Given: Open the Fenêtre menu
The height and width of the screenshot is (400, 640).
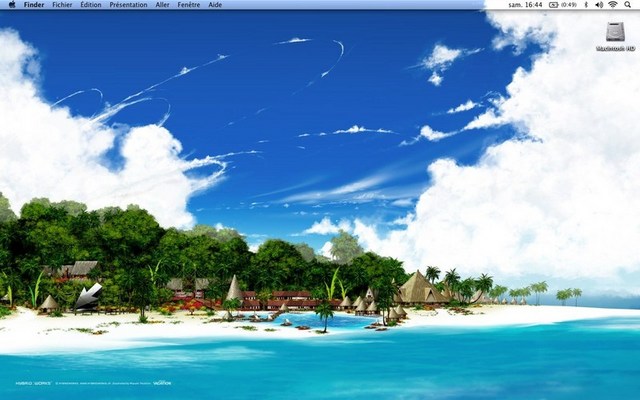Looking at the screenshot, I should pyautogui.click(x=189, y=5).
